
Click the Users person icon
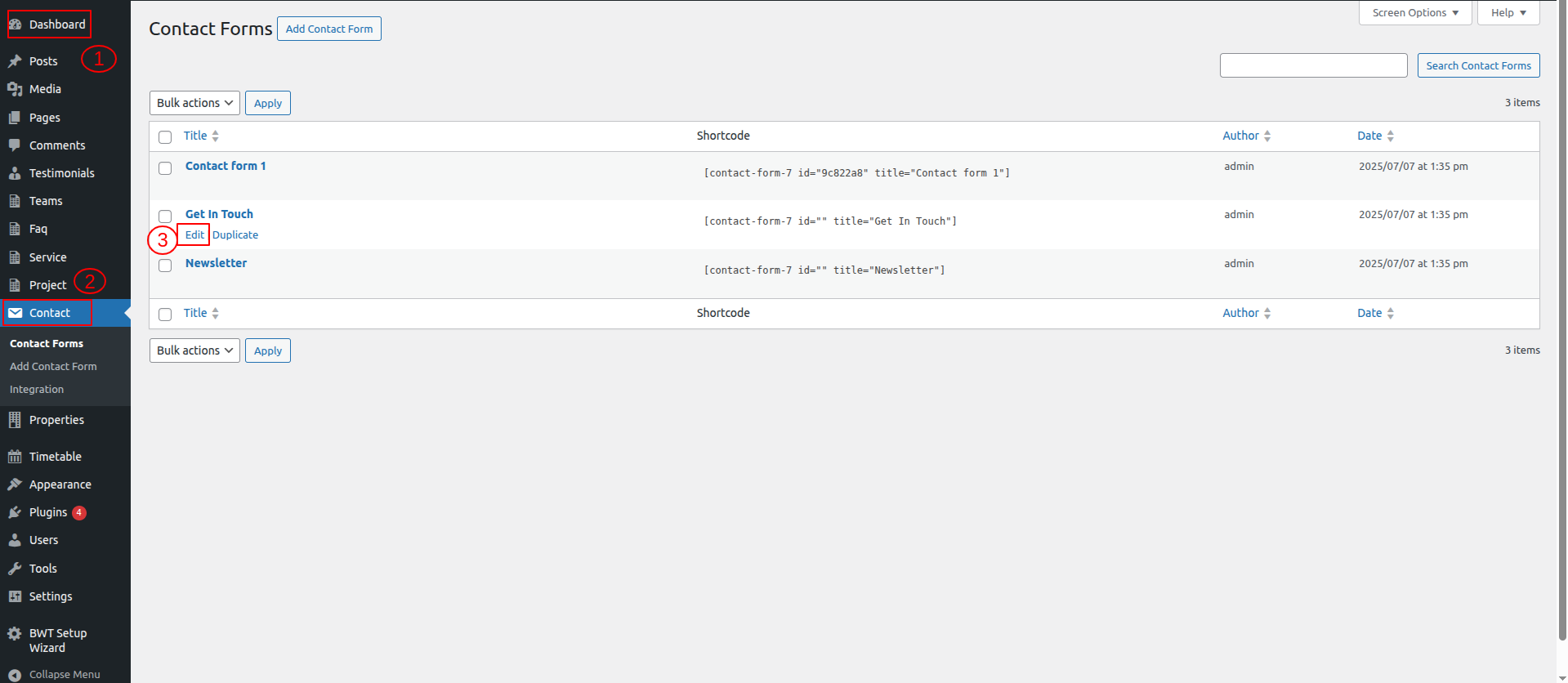(x=15, y=540)
